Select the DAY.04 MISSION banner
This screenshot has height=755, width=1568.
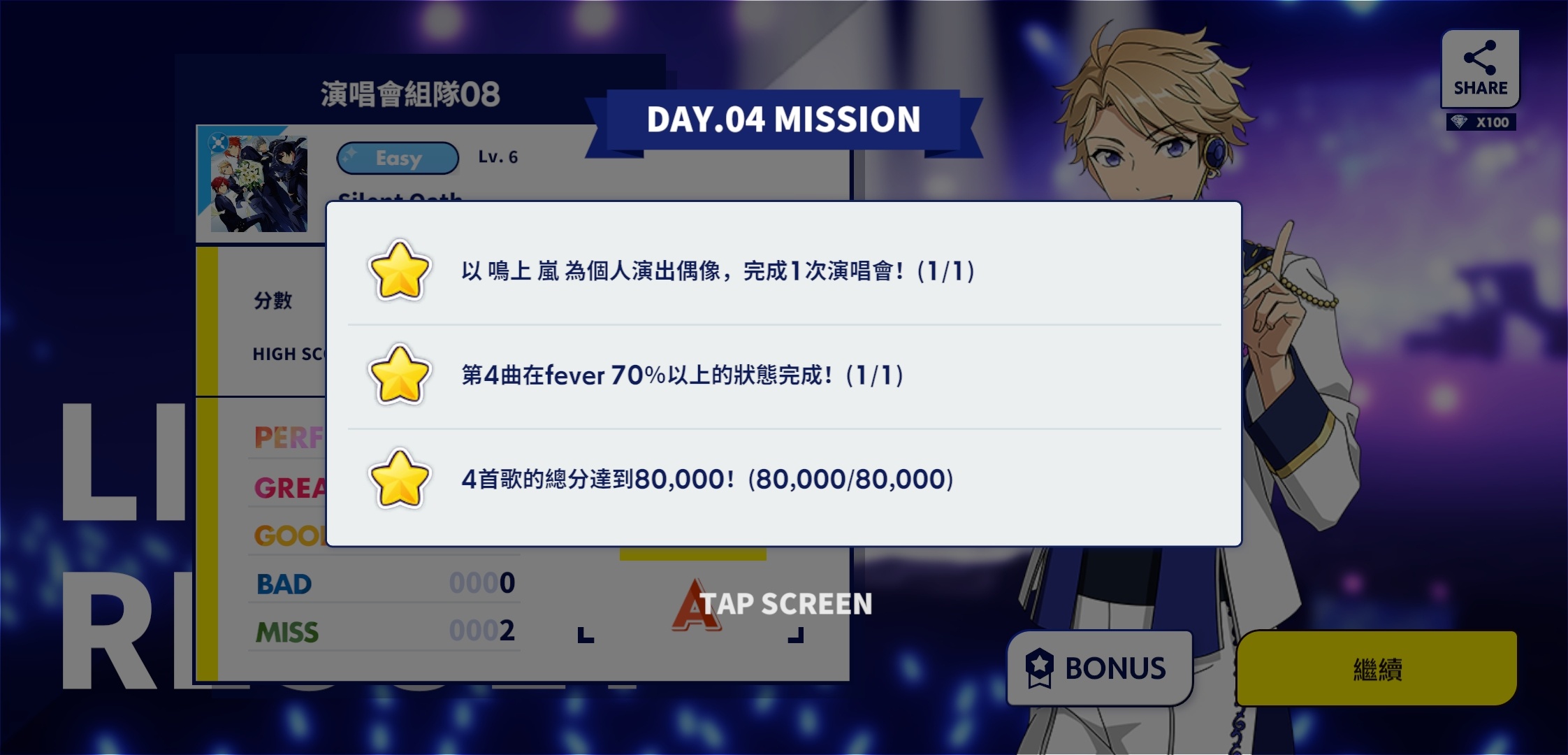coord(783,120)
